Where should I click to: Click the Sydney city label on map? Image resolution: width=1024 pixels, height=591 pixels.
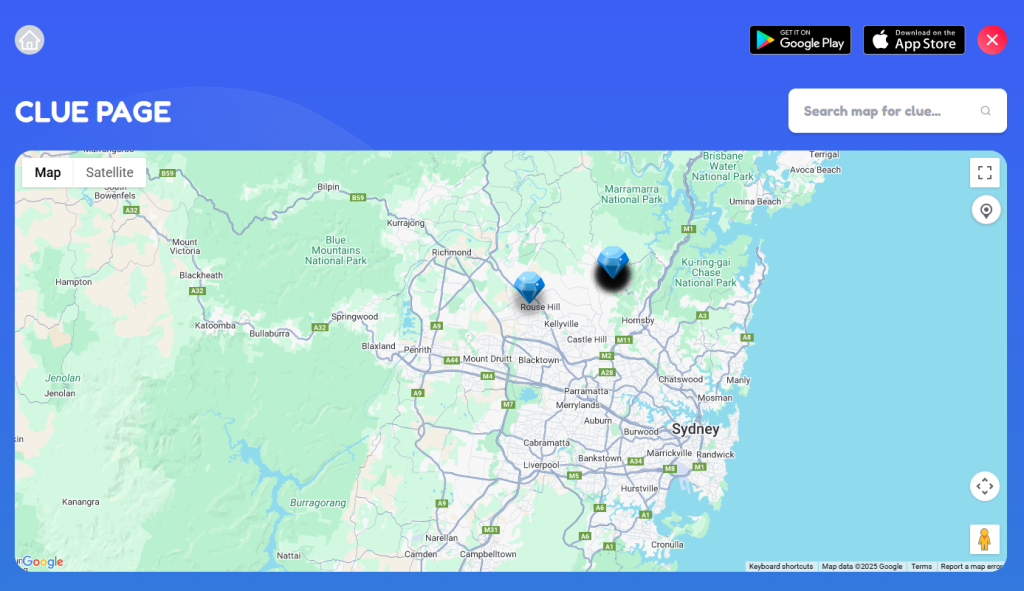click(695, 429)
